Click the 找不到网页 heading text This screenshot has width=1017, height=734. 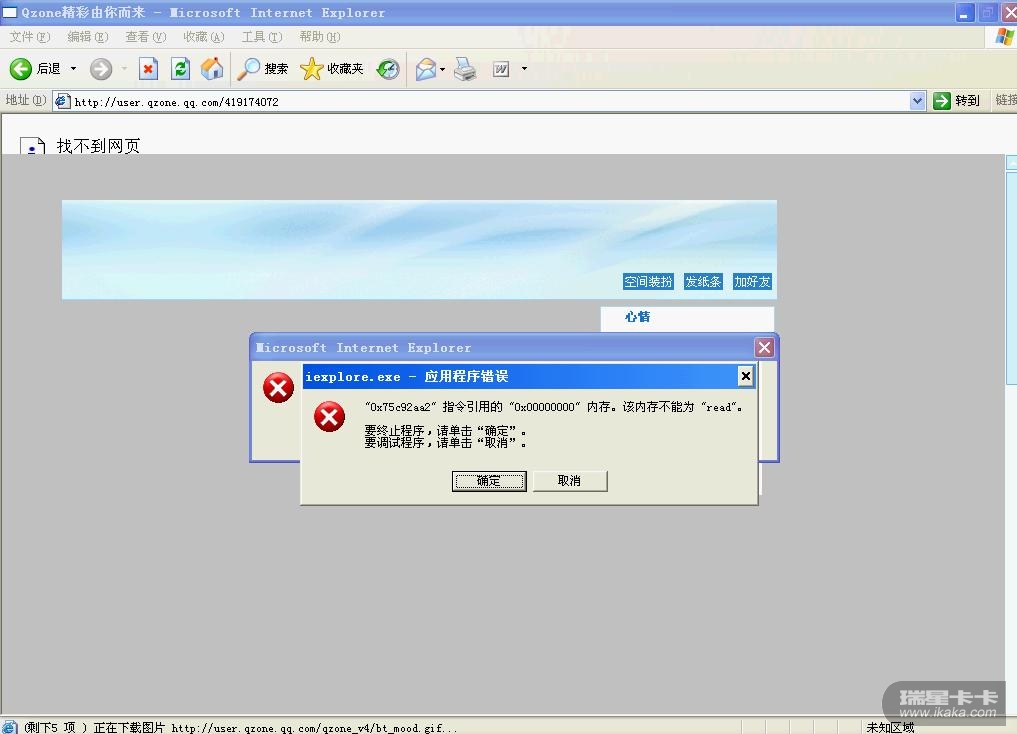(99, 146)
